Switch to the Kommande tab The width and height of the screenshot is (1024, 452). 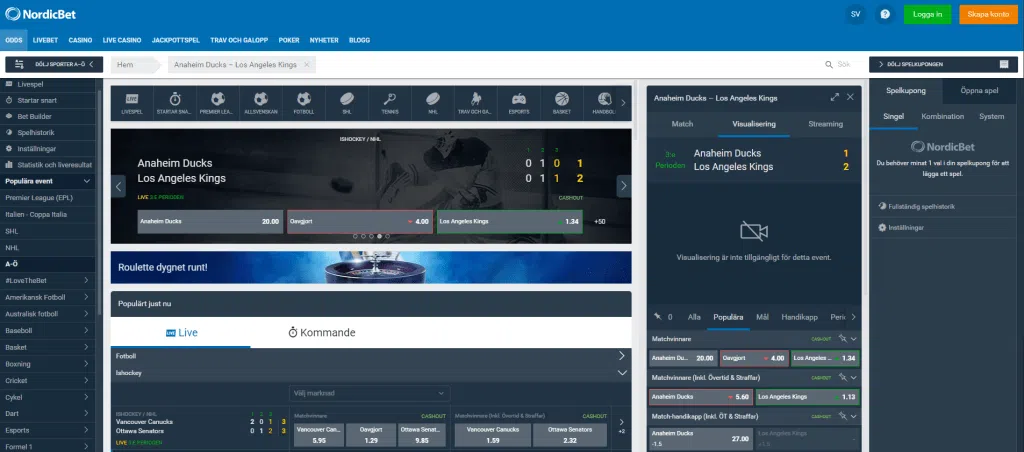322,332
